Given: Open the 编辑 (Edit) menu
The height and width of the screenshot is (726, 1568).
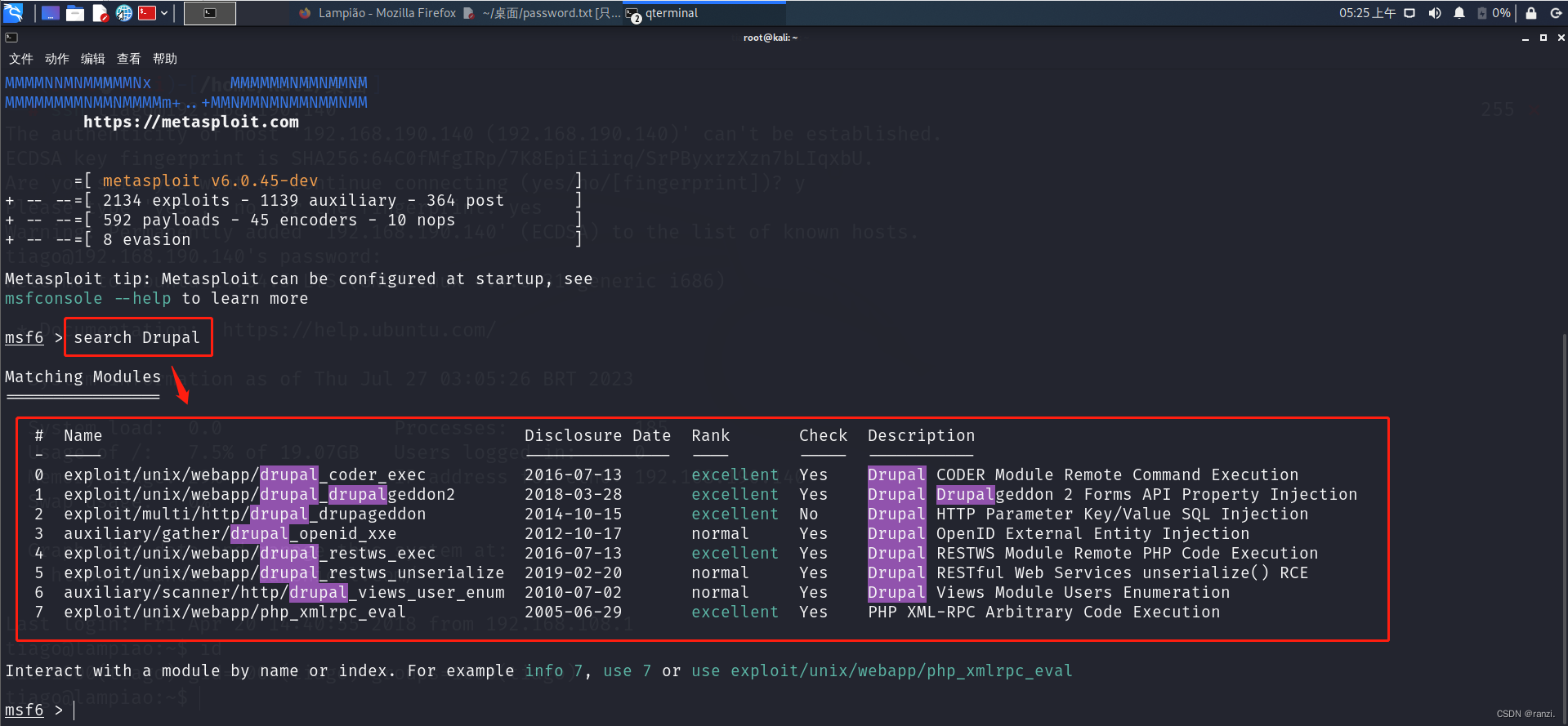Looking at the screenshot, I should tap(93, 59).
